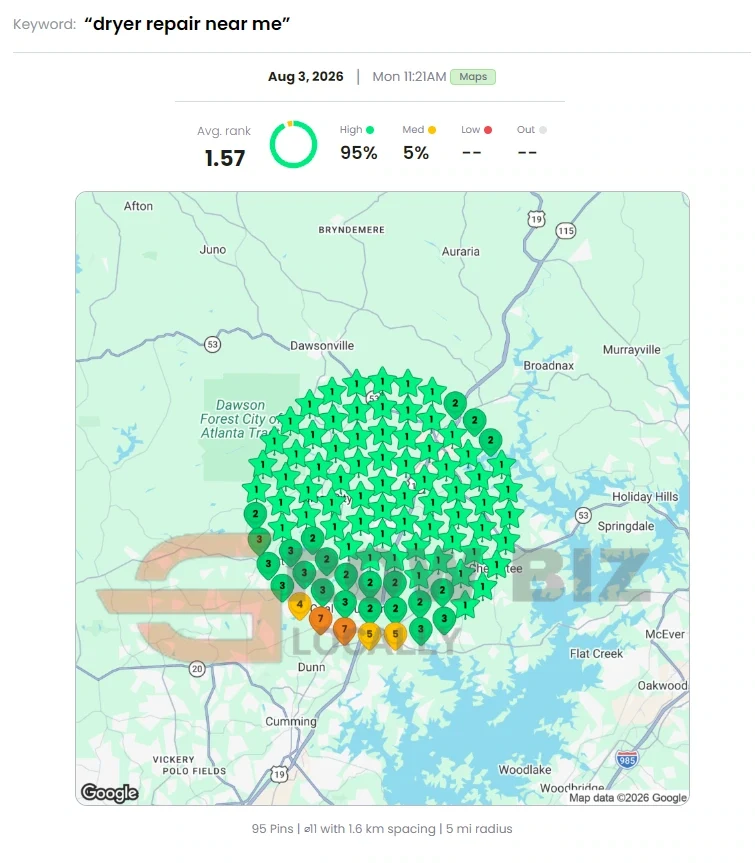The height and width of the screenshot is (863, 755).
Task: Click the "BRYNDEMERE" map label
Action: tap(351, 230)
